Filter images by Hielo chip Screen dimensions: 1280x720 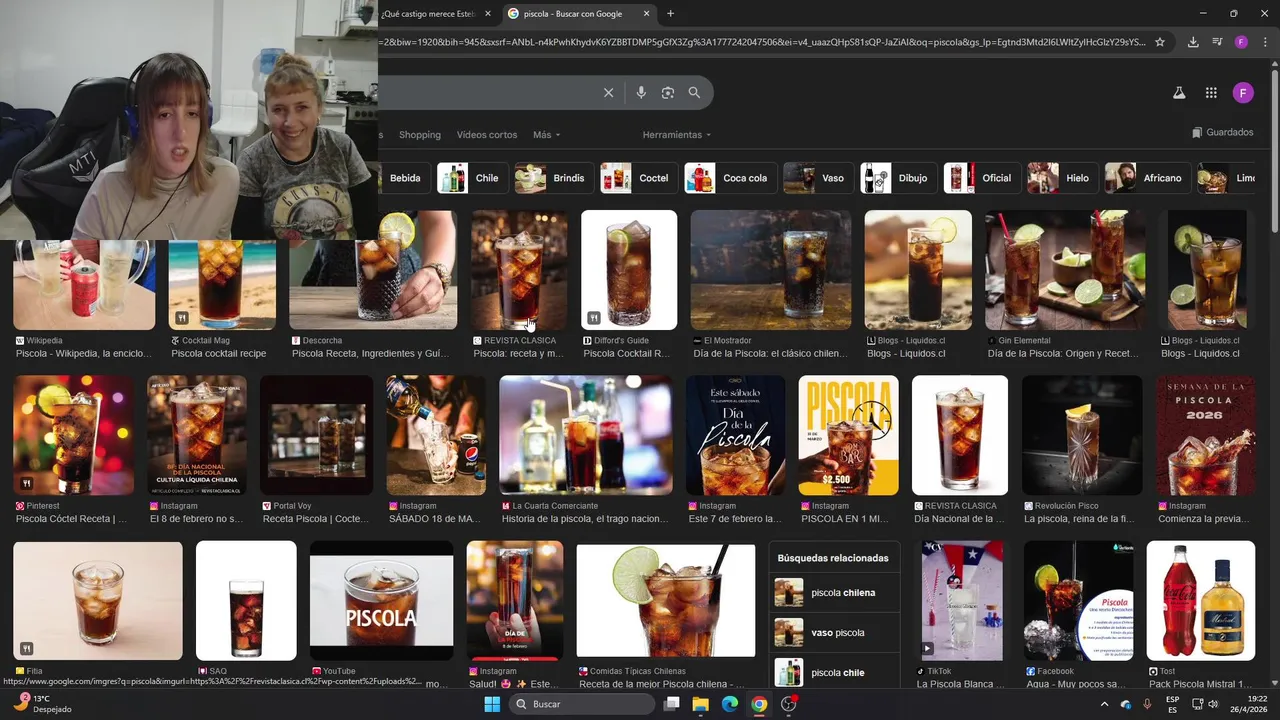tap(1063, 178)
